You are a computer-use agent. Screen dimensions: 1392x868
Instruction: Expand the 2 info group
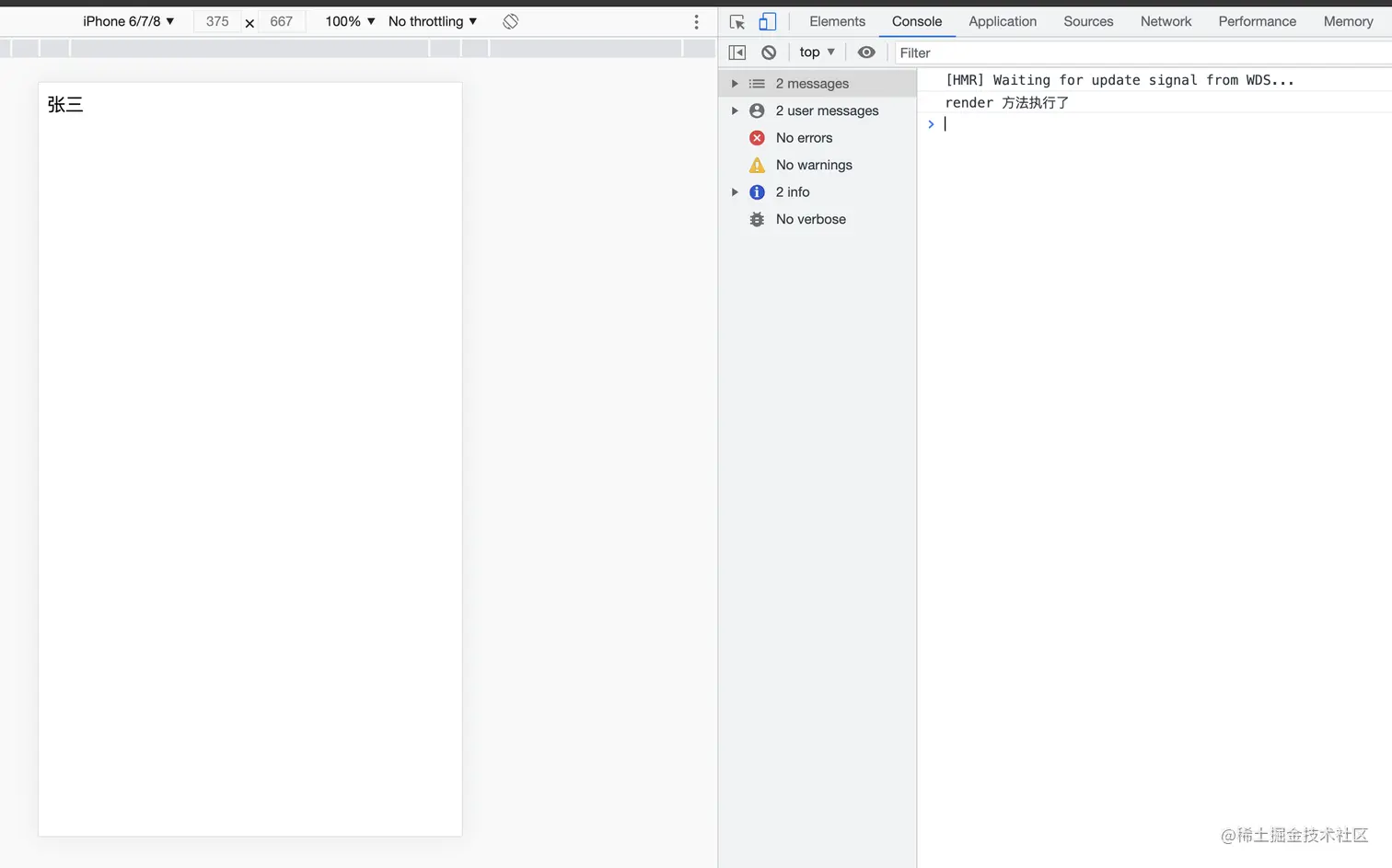tap(735, 192)
